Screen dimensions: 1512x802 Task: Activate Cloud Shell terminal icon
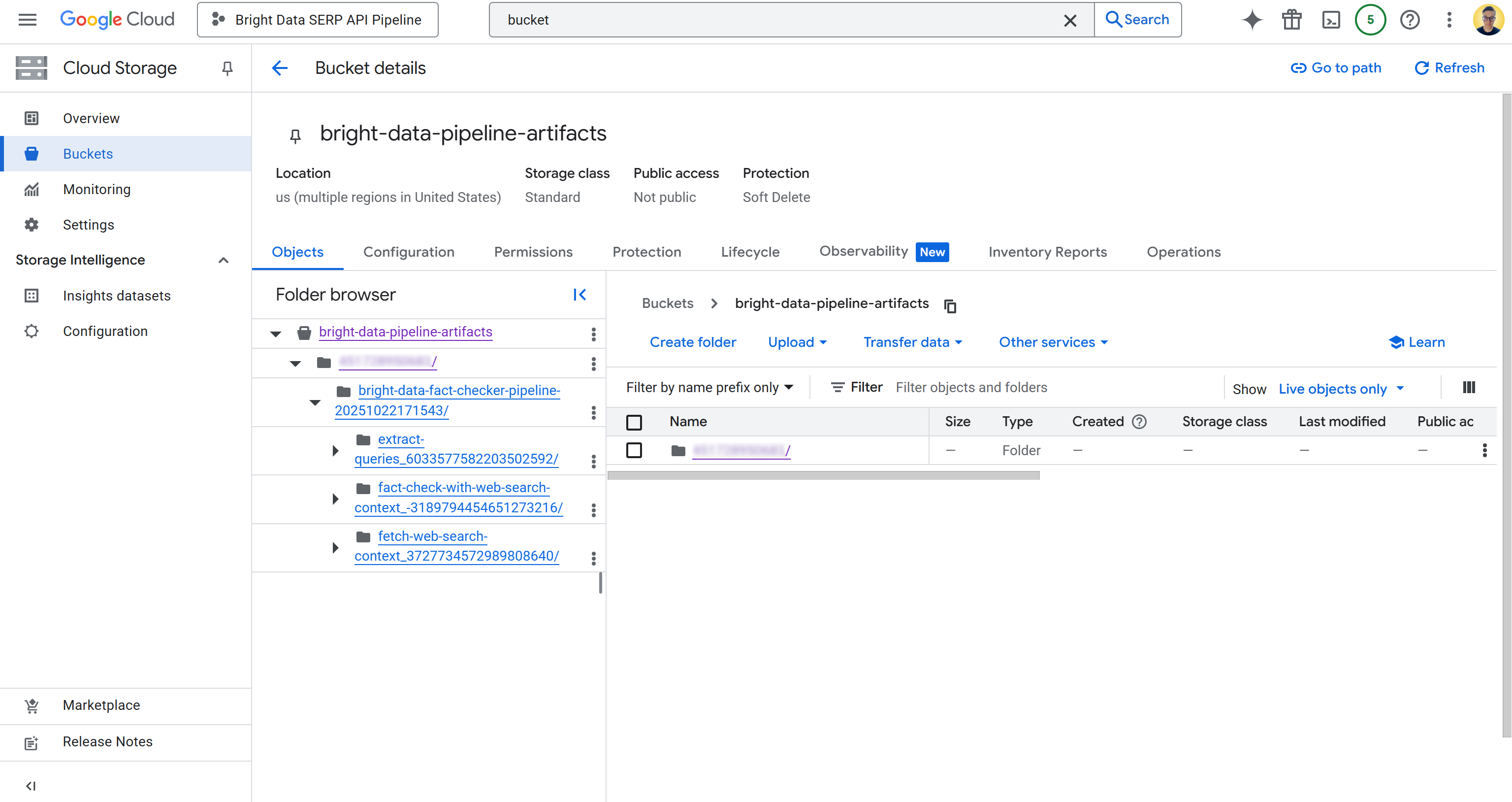click(1331, 20)
